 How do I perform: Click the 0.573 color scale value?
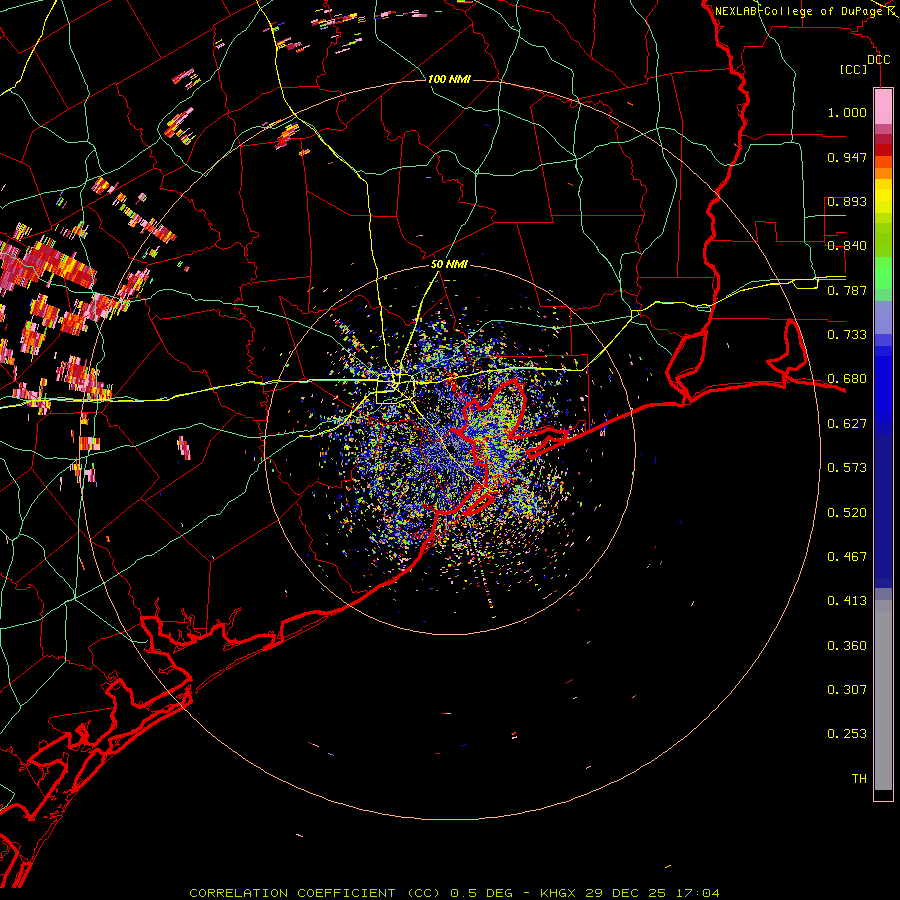click(x=847, y=468)
